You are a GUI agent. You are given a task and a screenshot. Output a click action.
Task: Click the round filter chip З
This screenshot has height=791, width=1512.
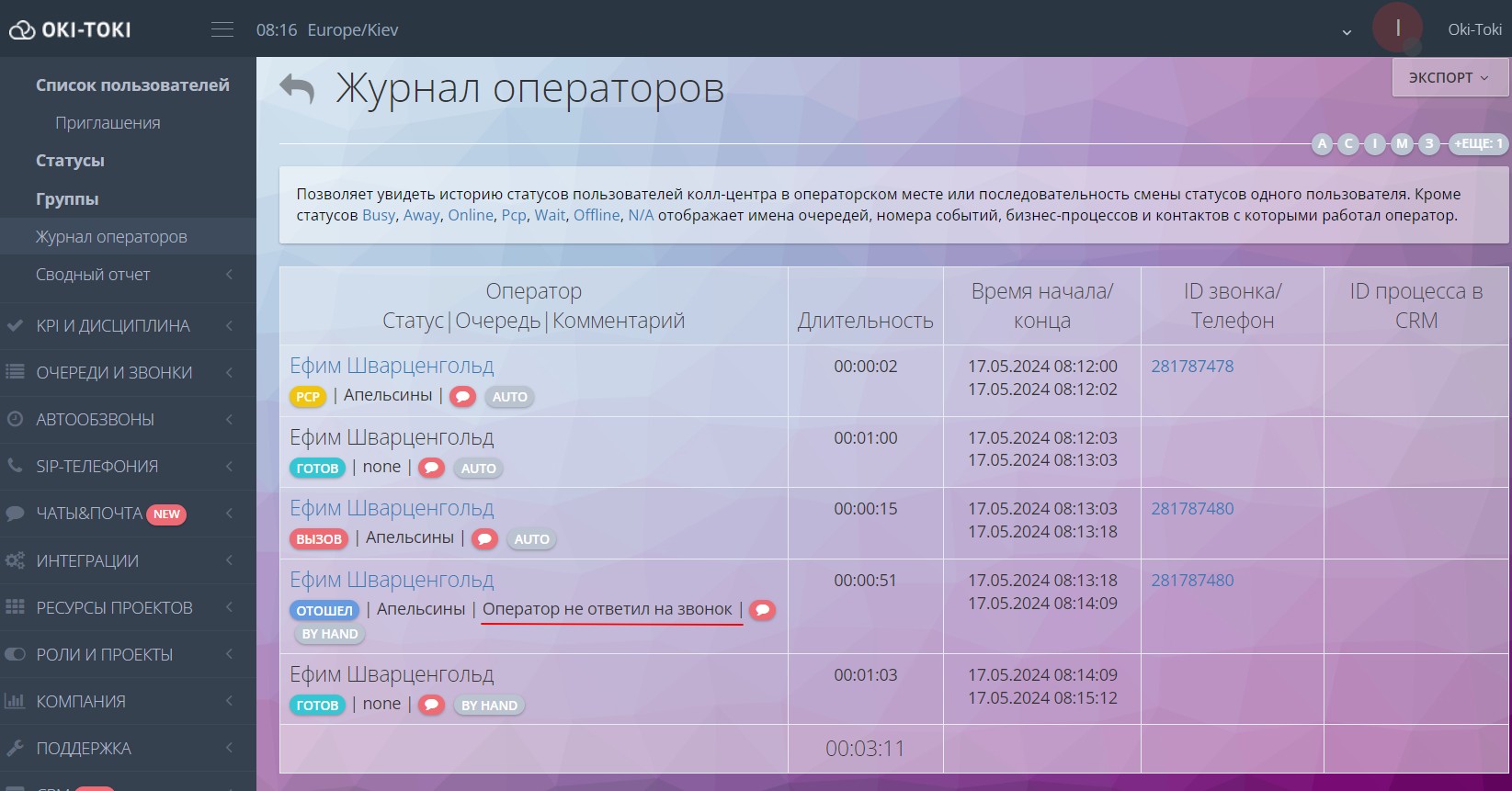click(1428, 143)
